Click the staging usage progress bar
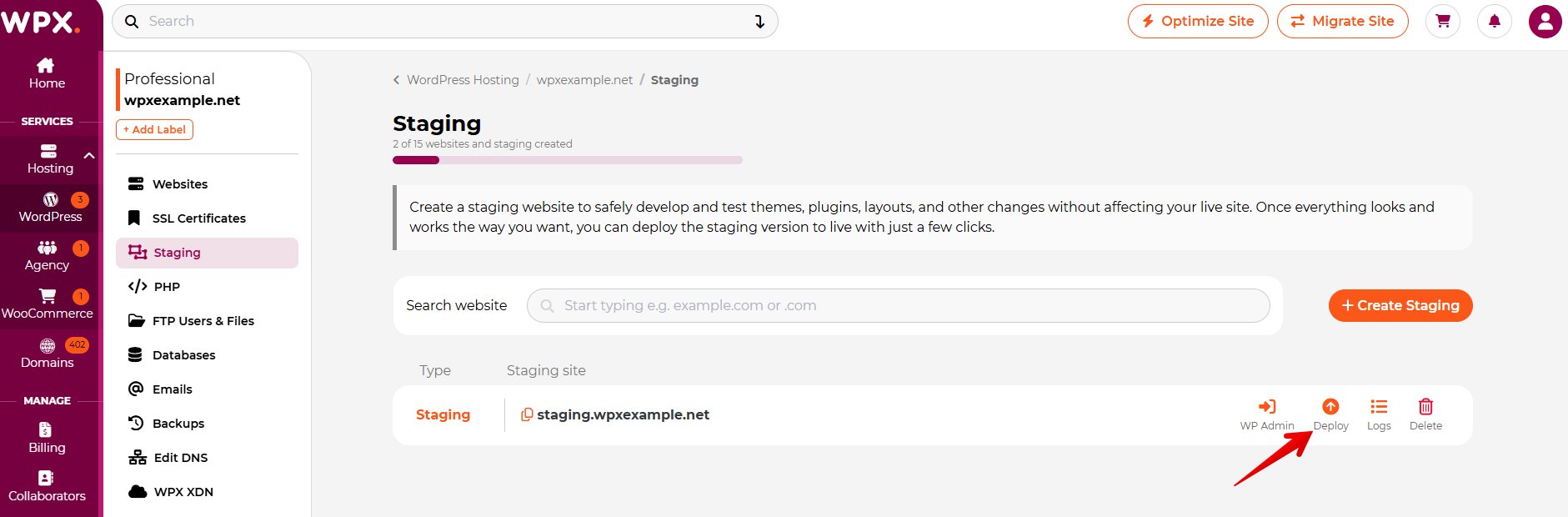This screenshot has height=517, width=1568. pos(568,160)
